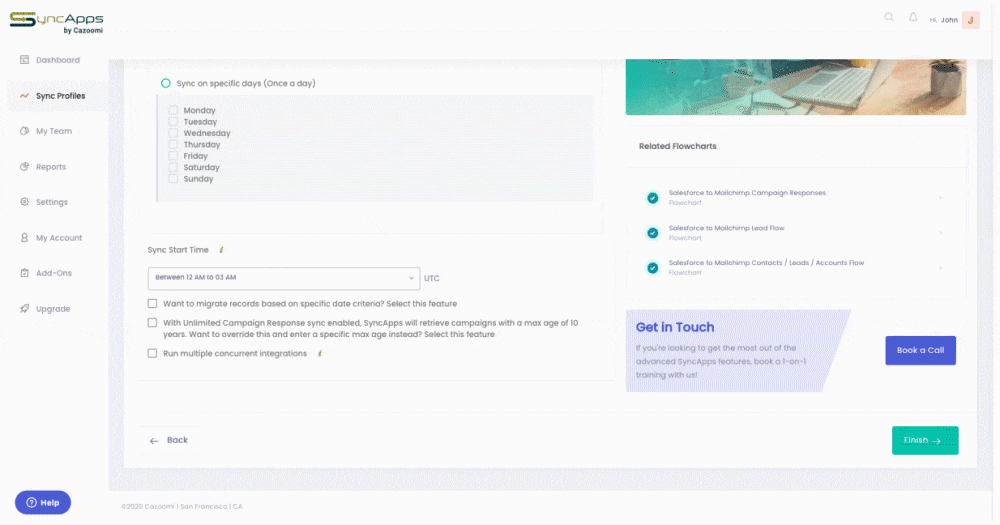The height and width of the screenshot is (525, 1000).
Task: Click info icon beside Sync Start Time
Action: click(221, 250)
